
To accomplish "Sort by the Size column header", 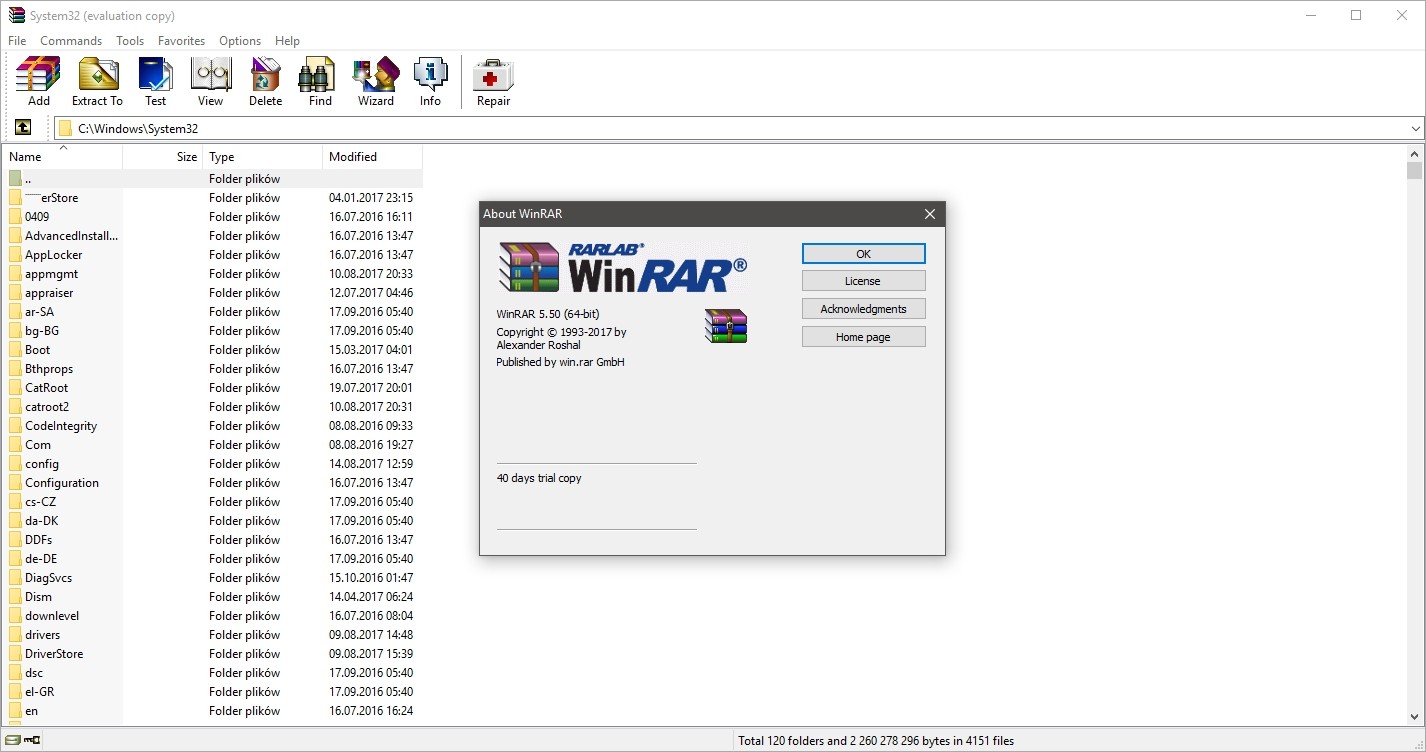I will [162, 157].
